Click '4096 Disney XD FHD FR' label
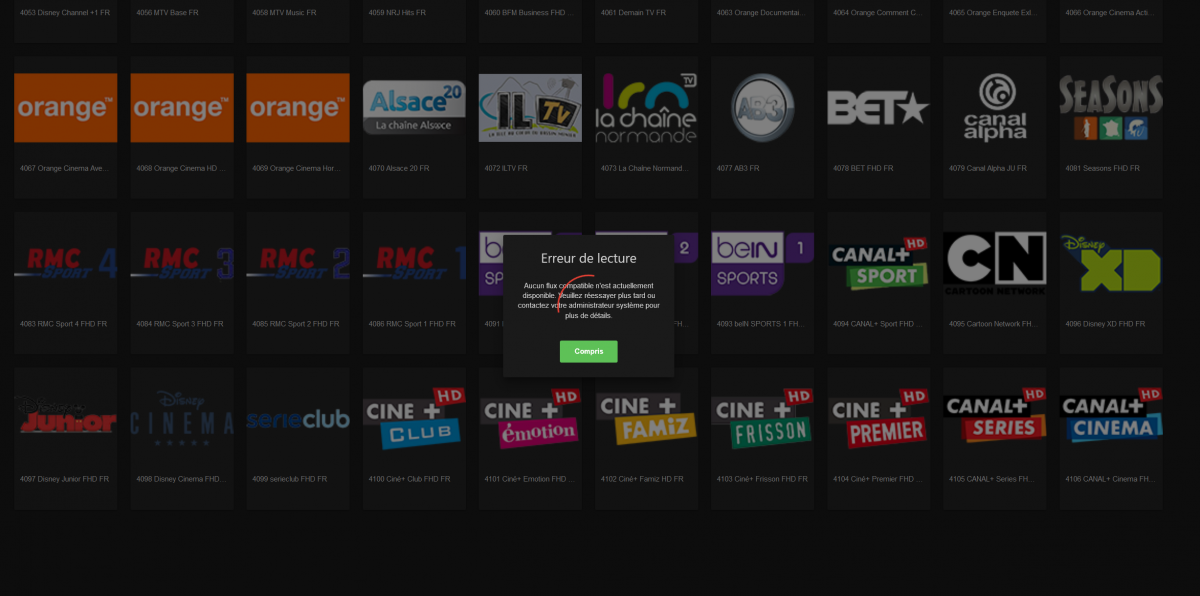 (x=1106, y=324)
